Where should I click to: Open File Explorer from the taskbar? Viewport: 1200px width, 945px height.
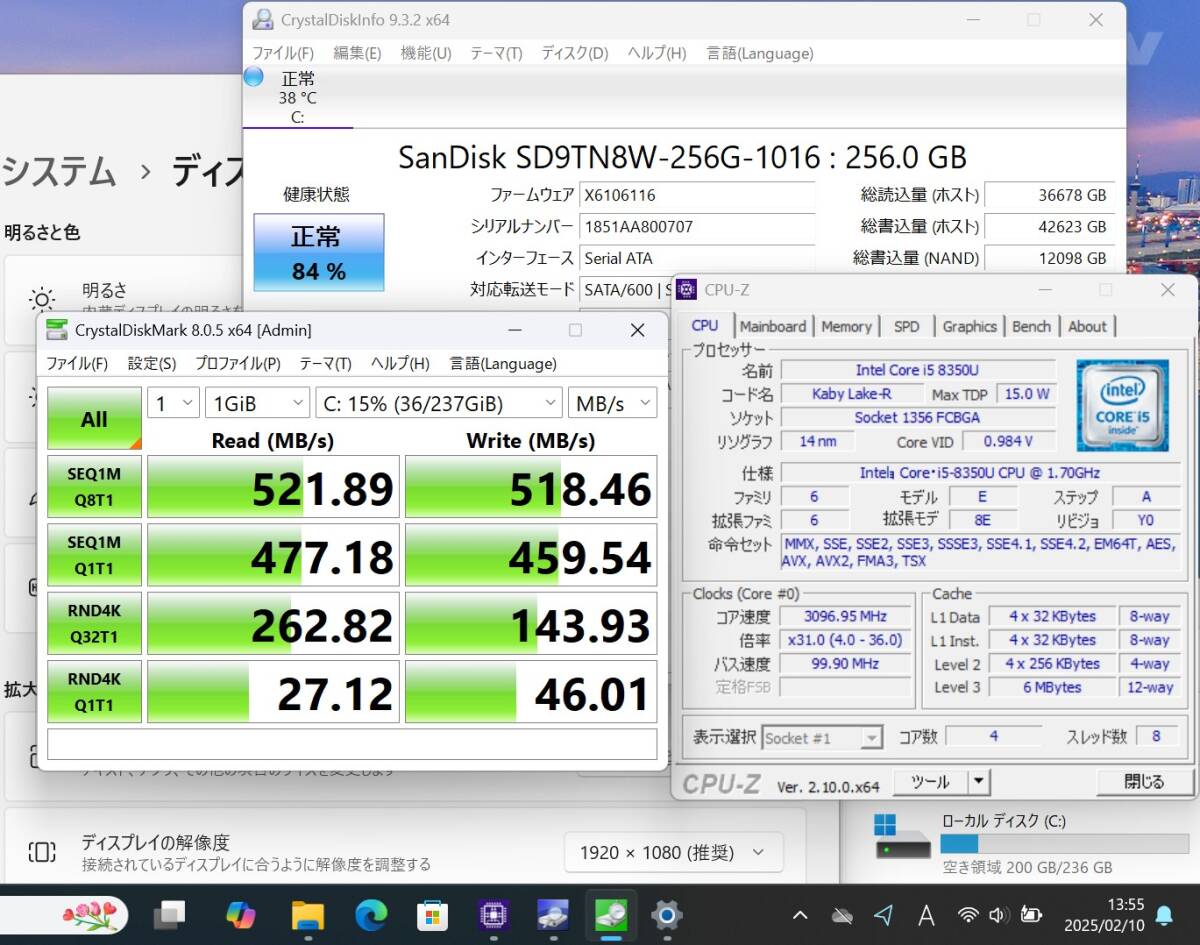point(308,914)
